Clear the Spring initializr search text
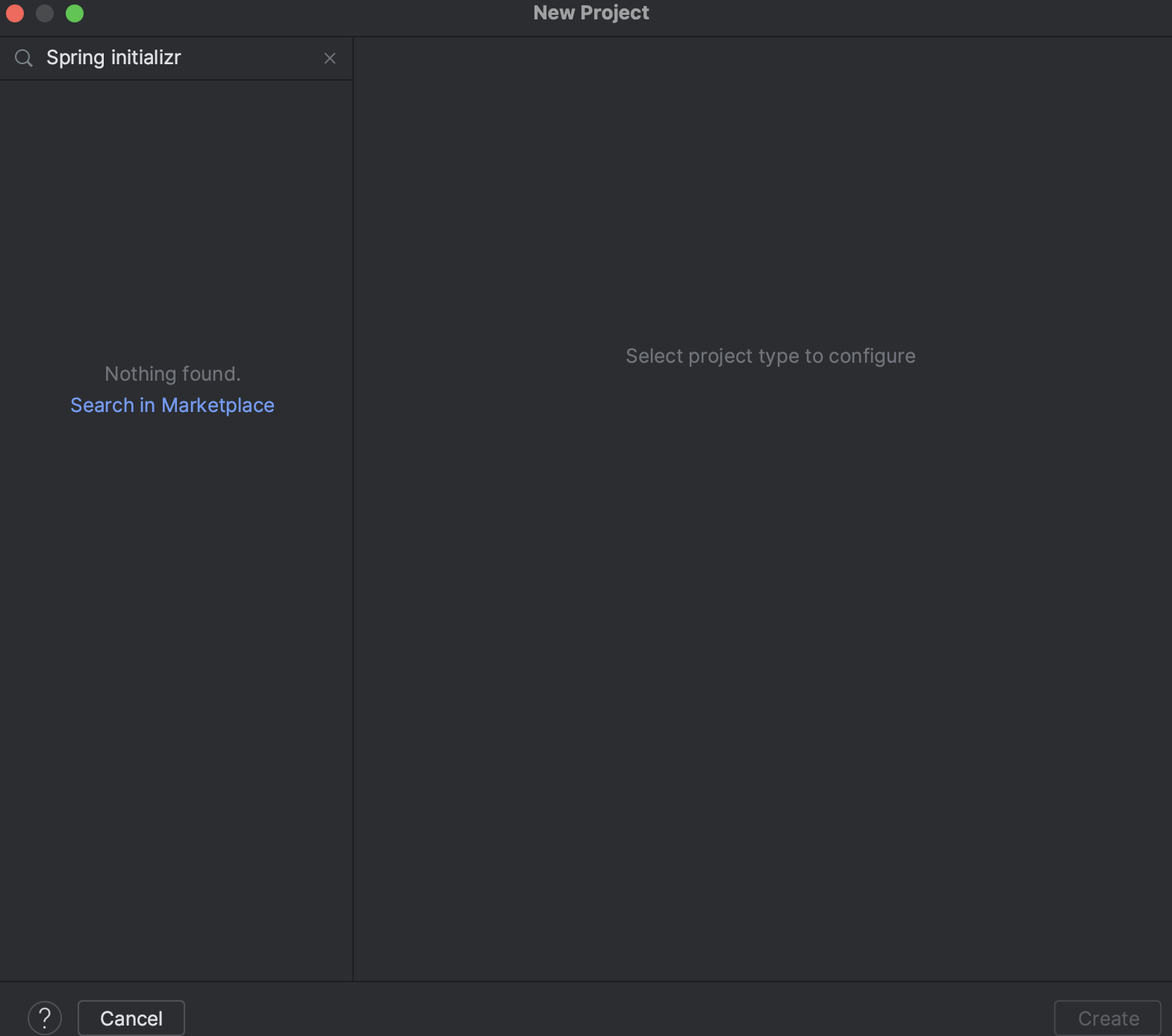1172x1036 pixels. coord(330,58)
